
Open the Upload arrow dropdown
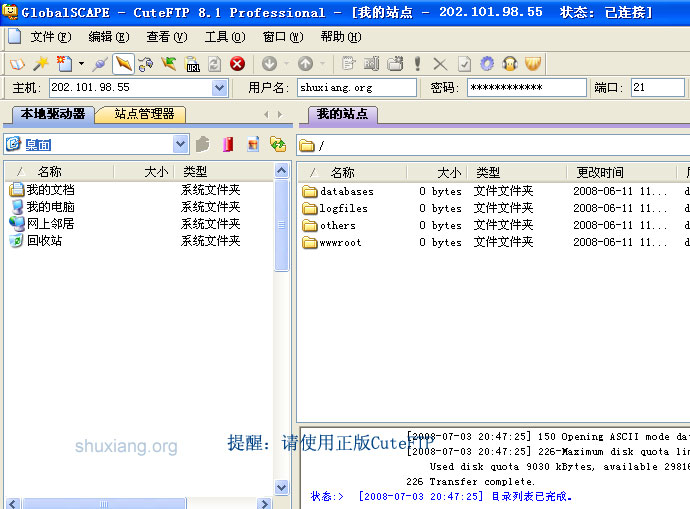click(x=323, y=64)
